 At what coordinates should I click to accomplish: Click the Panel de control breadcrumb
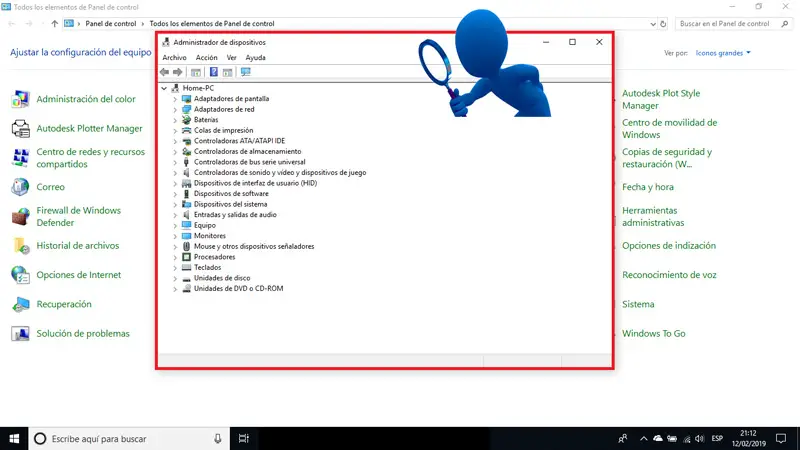[111, 23]
